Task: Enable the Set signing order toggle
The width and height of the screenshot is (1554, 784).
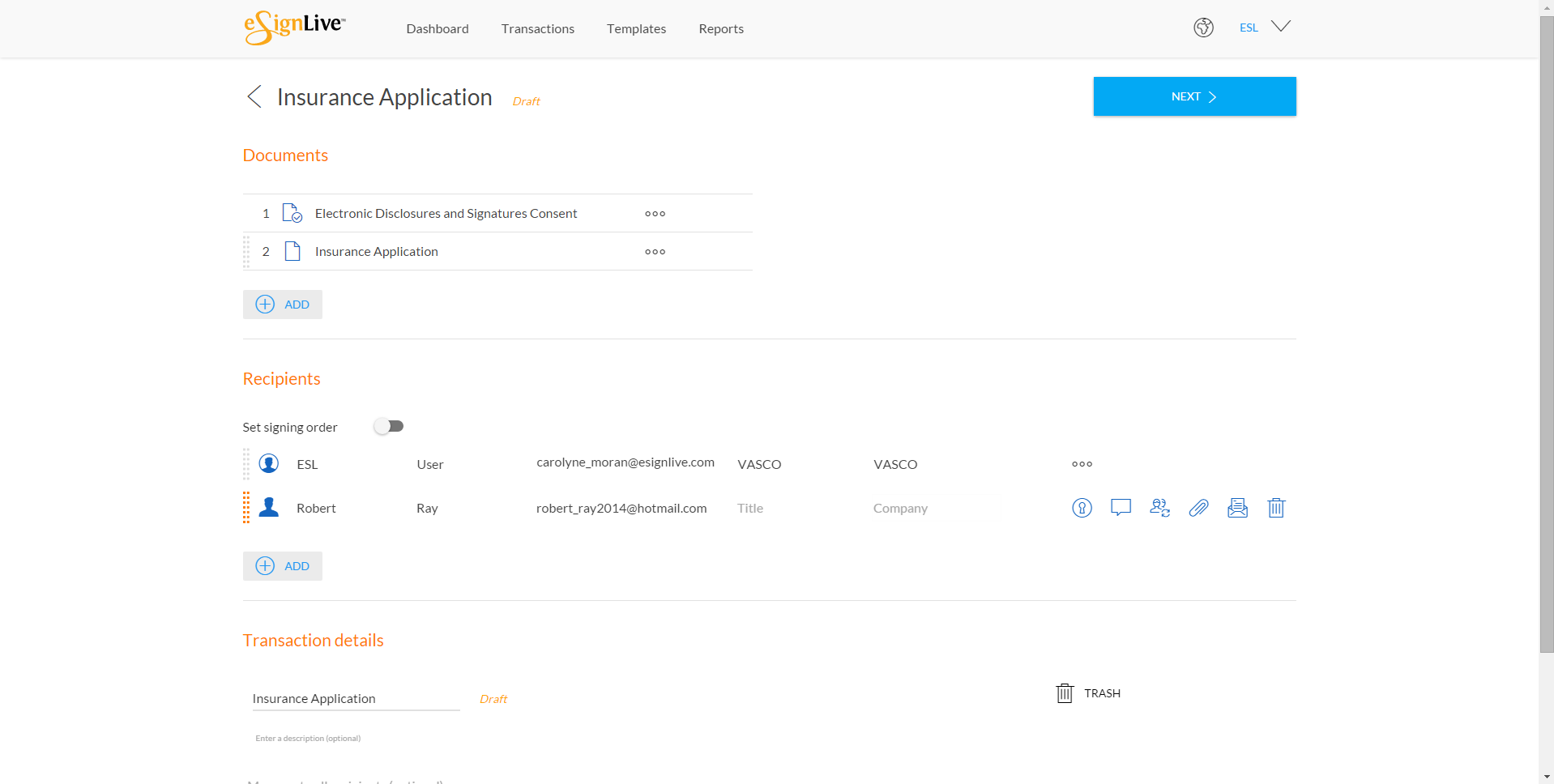Action: [x=389, y=425]
